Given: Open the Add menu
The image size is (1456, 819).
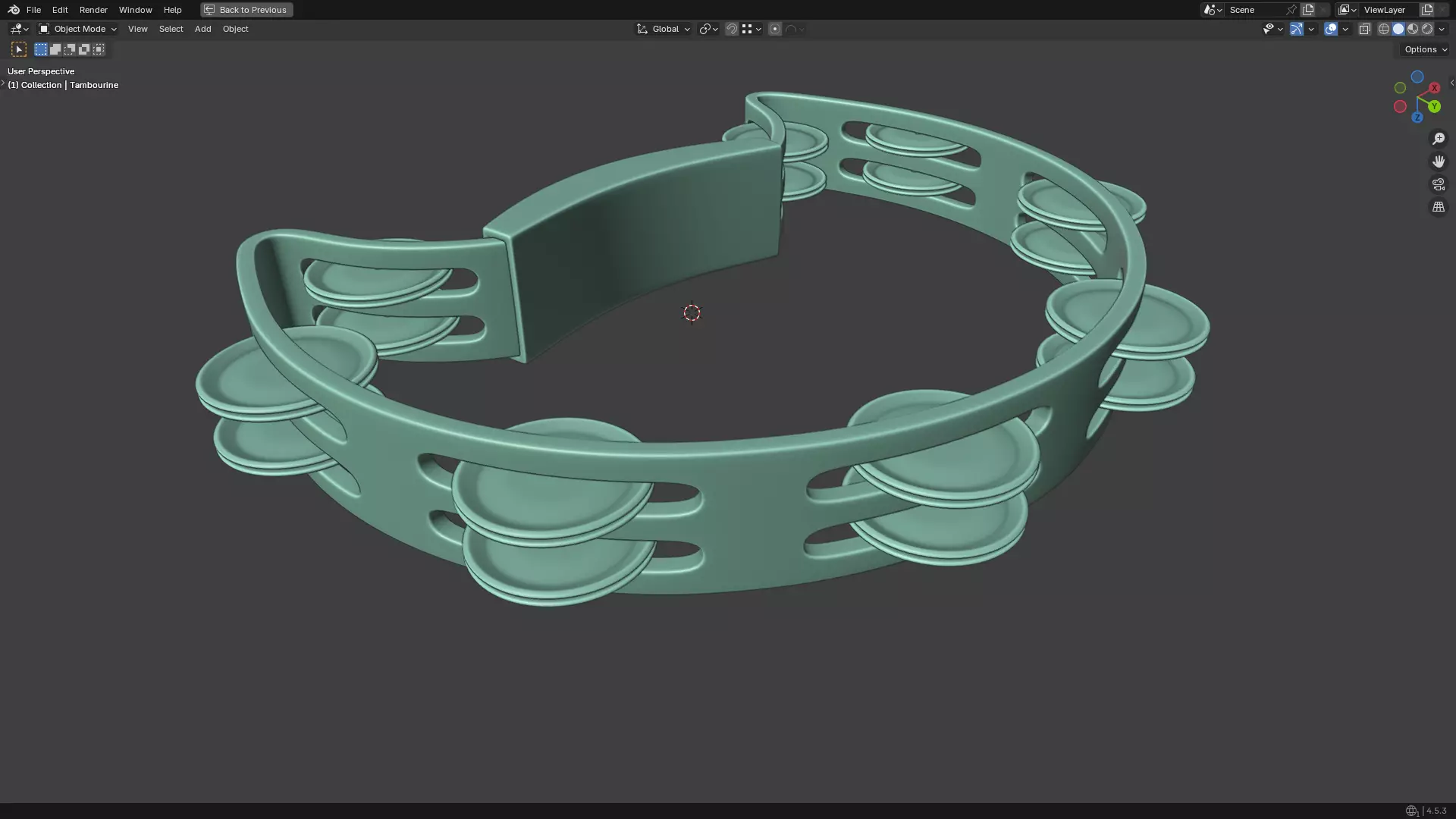Looking at the screenshot, I should coord(202,29).
